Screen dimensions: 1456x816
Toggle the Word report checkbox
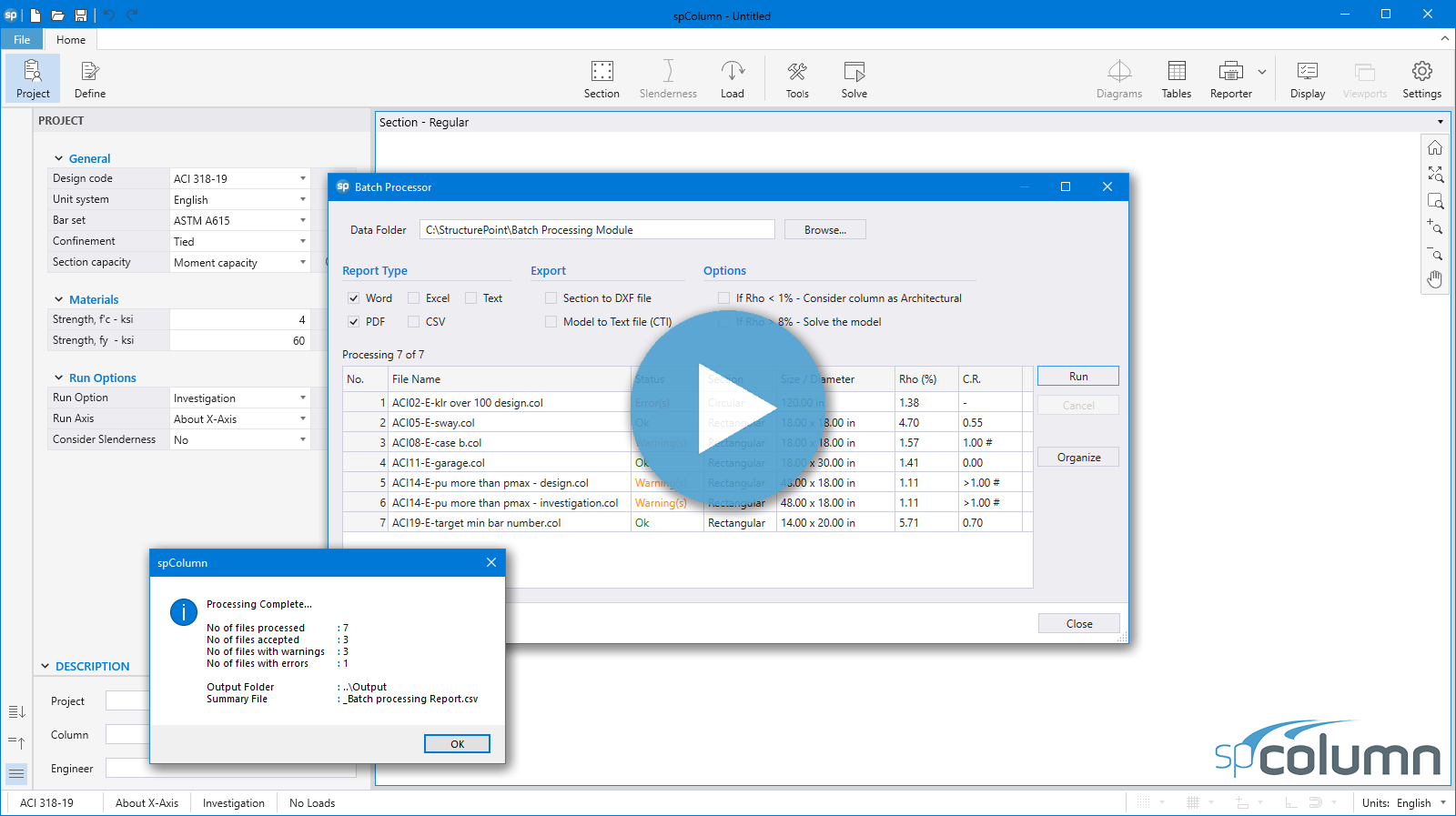pyautogui.click(x=353, y=298)
